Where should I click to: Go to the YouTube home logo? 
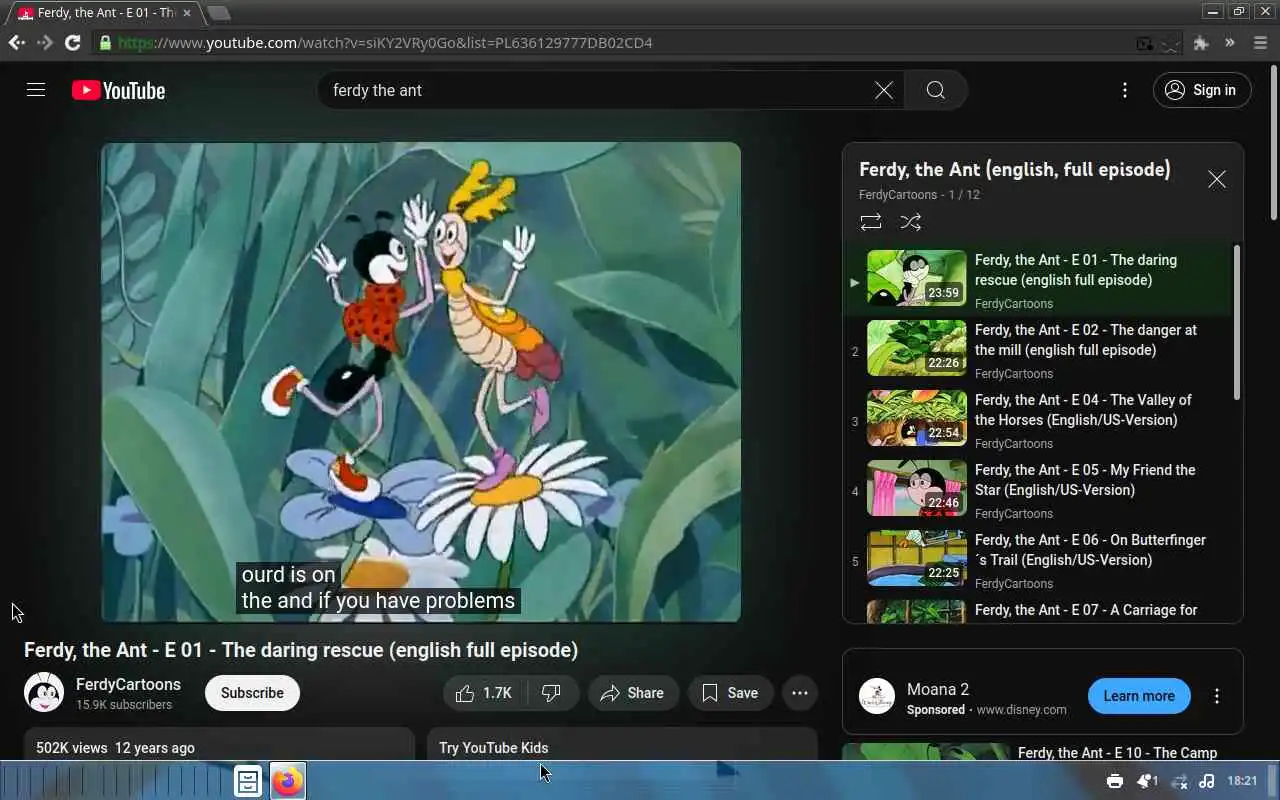pyautogui.click(x=118, y=90)
